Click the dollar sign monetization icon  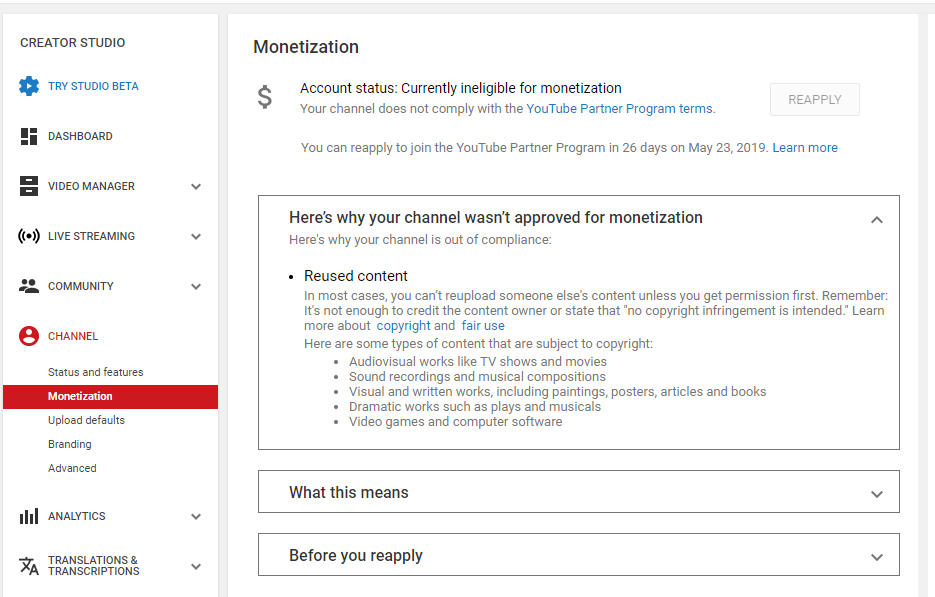coord(265,97)
